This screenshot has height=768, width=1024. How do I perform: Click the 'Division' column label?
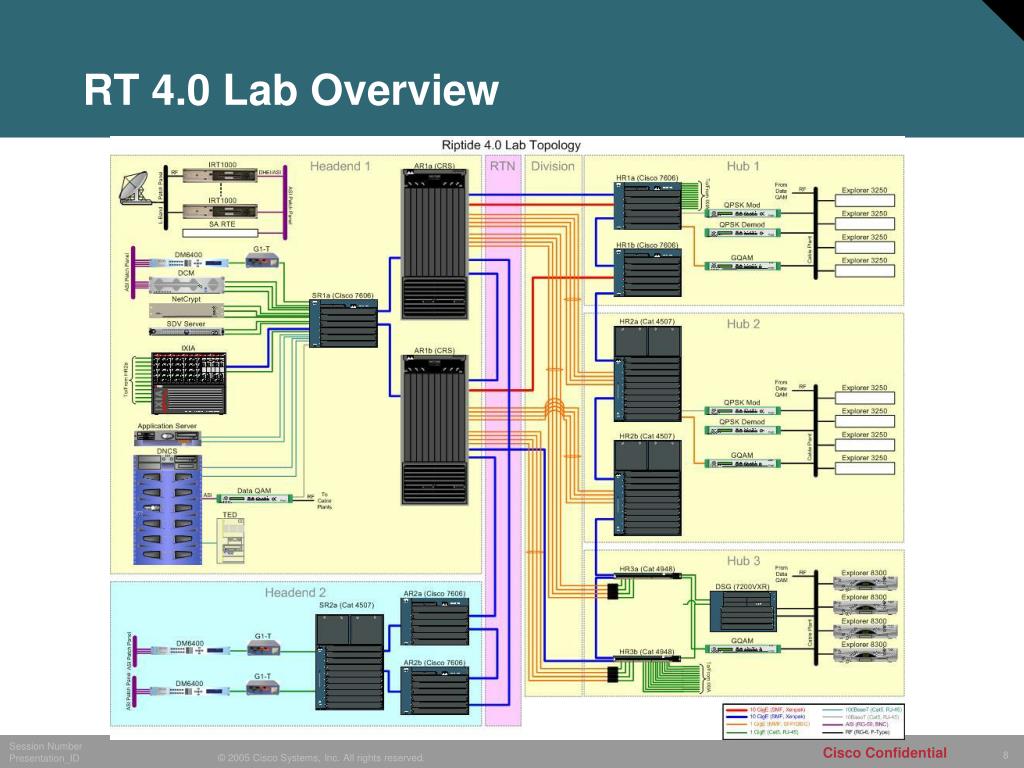(x=552, y=167)
